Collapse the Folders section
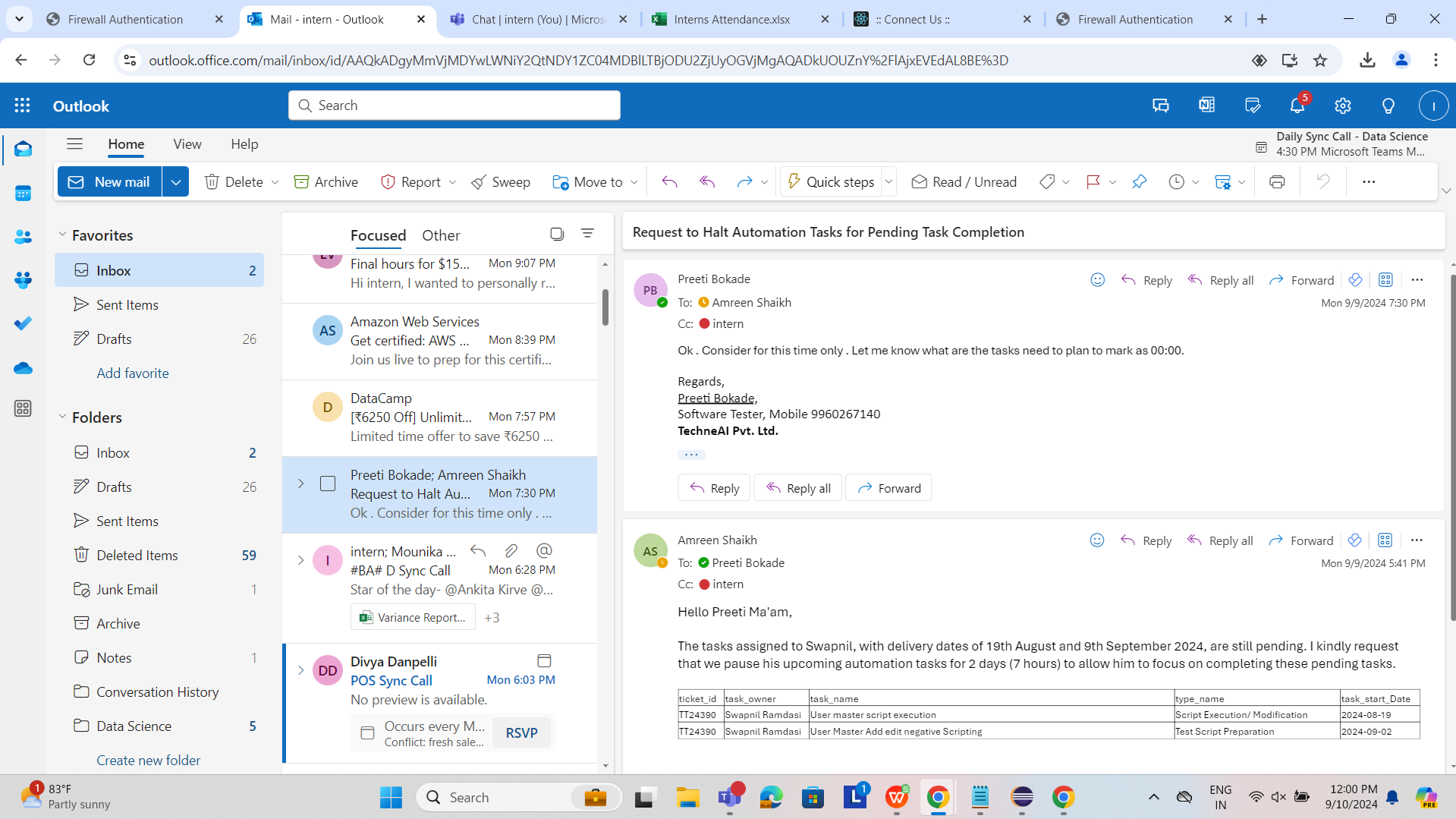 62,417
